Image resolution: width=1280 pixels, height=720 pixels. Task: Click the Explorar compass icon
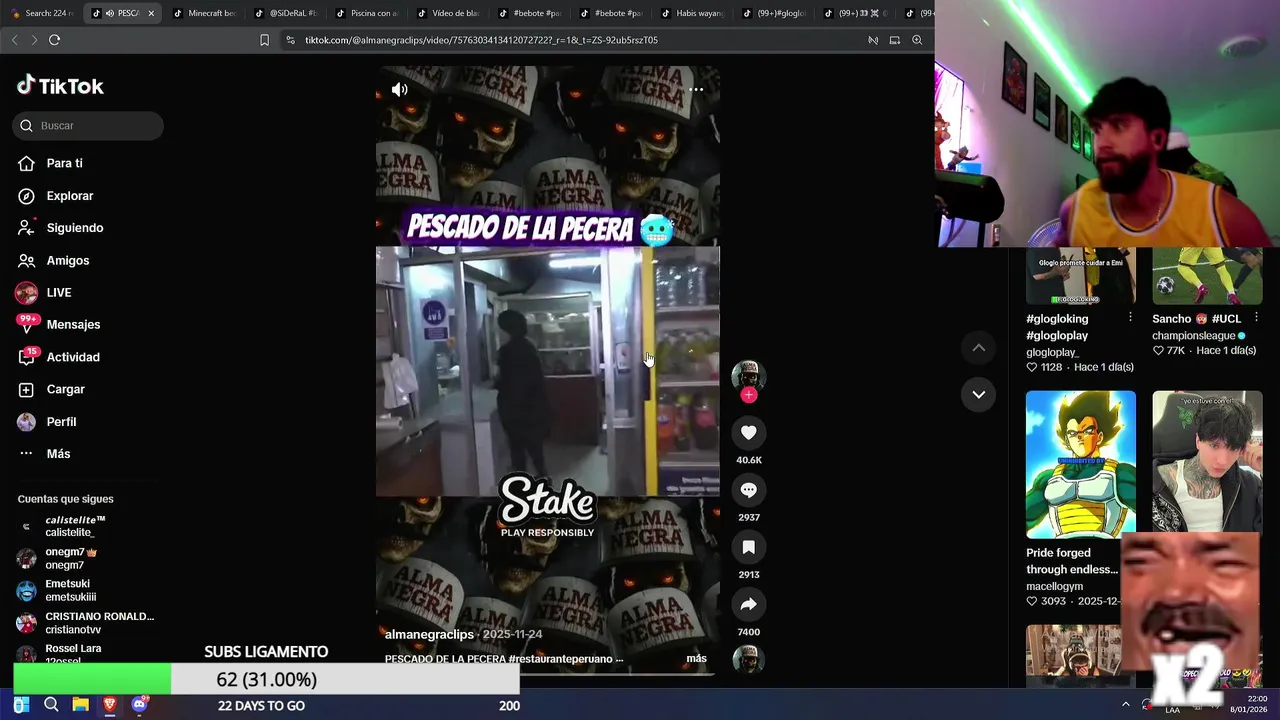tap(27, 196)
